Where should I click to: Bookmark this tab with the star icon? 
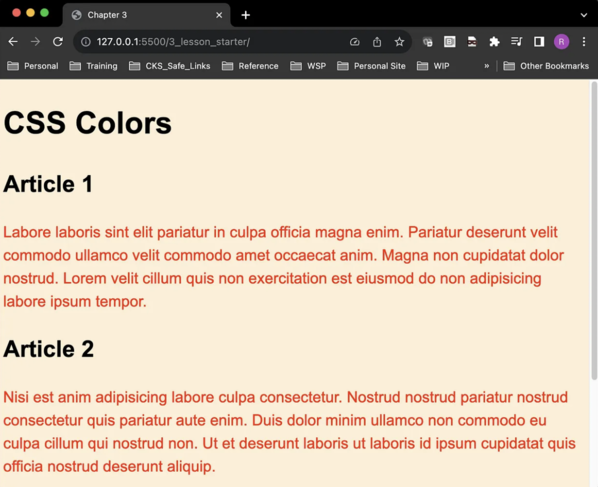tap(399, 42)
